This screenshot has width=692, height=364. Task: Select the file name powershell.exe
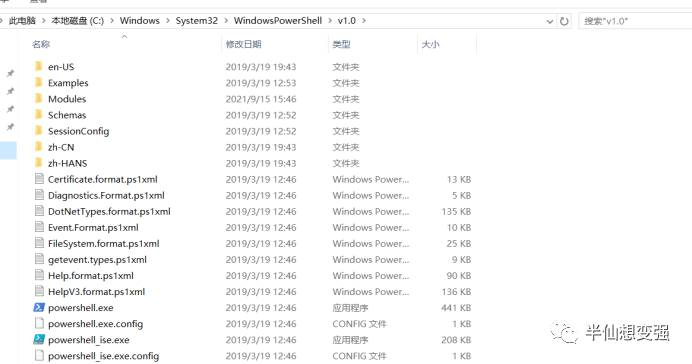pos(81,308)
